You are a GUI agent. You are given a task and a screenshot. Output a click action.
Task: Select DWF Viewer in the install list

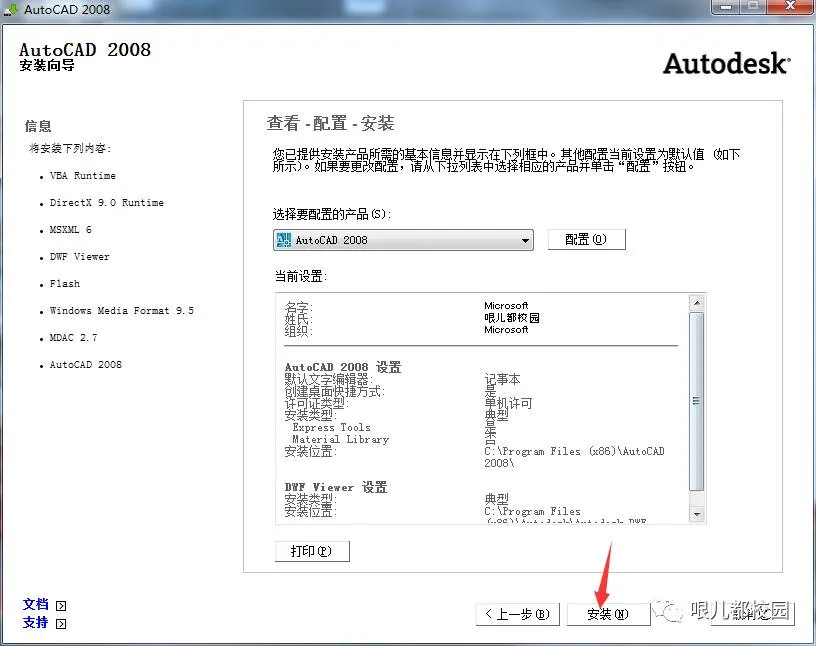pyautogui.click(x=80, y=257)
